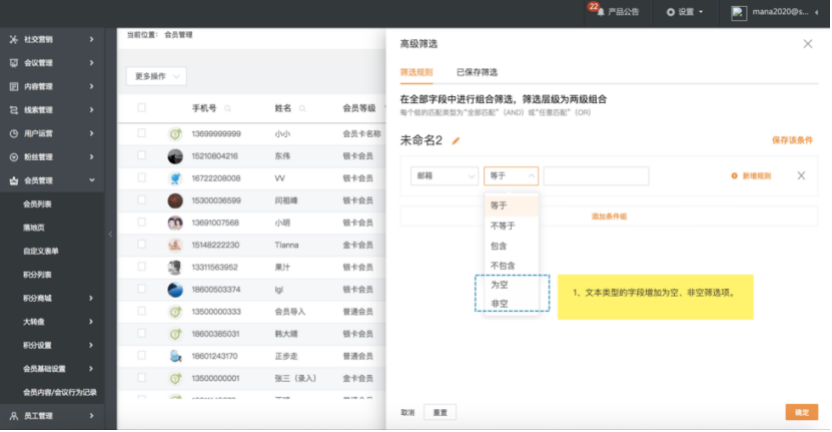Expand the 积分商城 submenu chevron
This screenshot has width=832, height=432.
coord(91,298)
